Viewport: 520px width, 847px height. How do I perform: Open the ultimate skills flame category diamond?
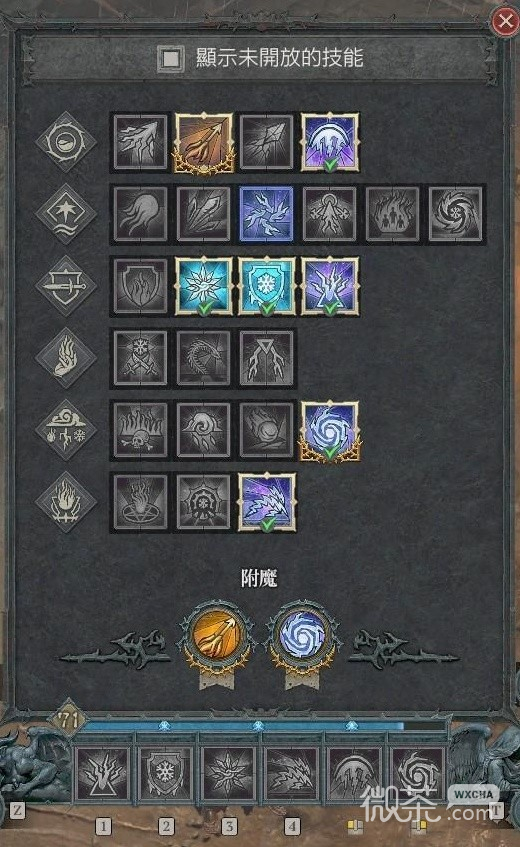click(66, 502)
